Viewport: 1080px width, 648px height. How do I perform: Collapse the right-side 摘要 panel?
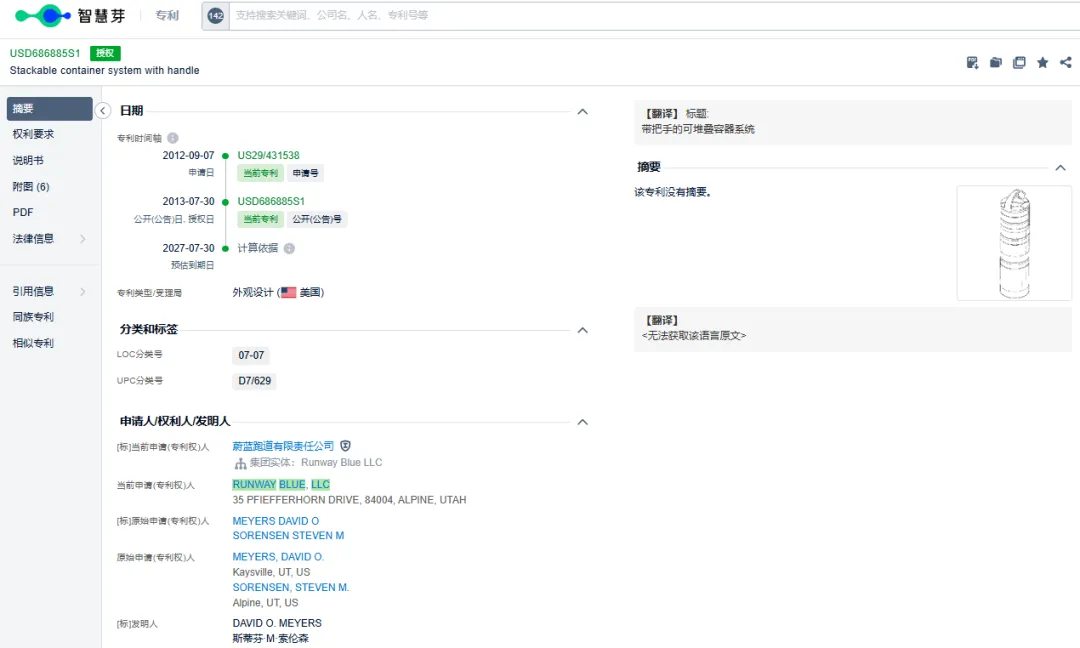coord(1060,167)
